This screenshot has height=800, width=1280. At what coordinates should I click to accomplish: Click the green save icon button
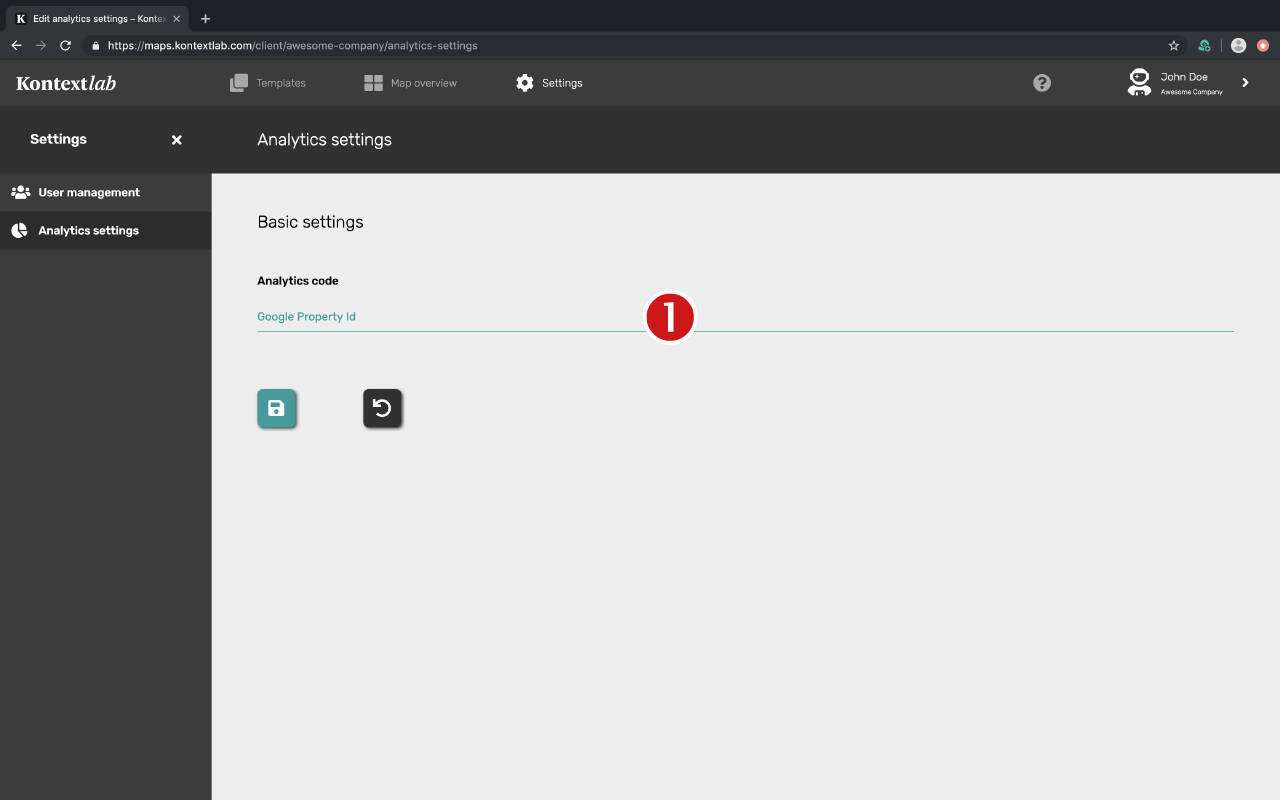pyautogui.click(x=277, y=408)
